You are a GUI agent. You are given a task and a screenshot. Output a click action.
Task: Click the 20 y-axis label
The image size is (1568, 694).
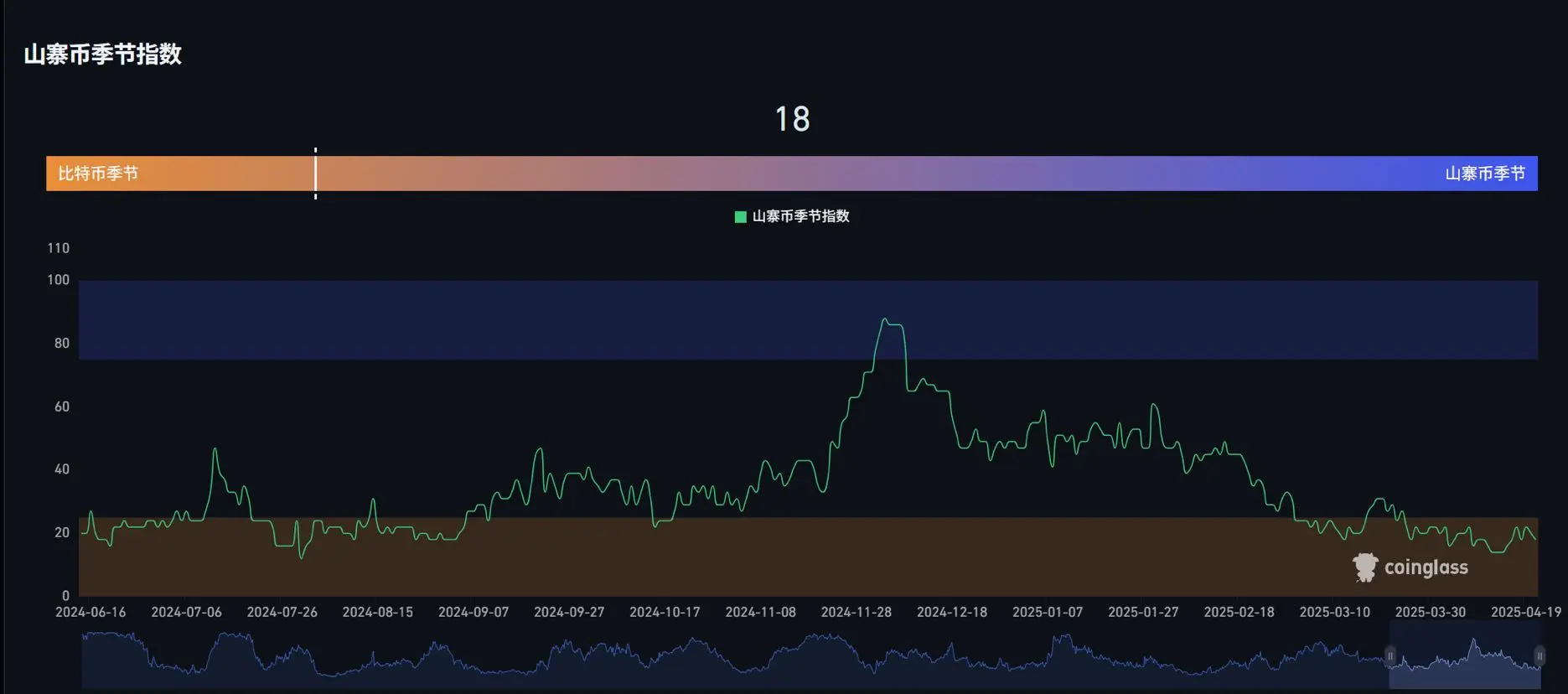pyautogui.click(x=62, y=532)
